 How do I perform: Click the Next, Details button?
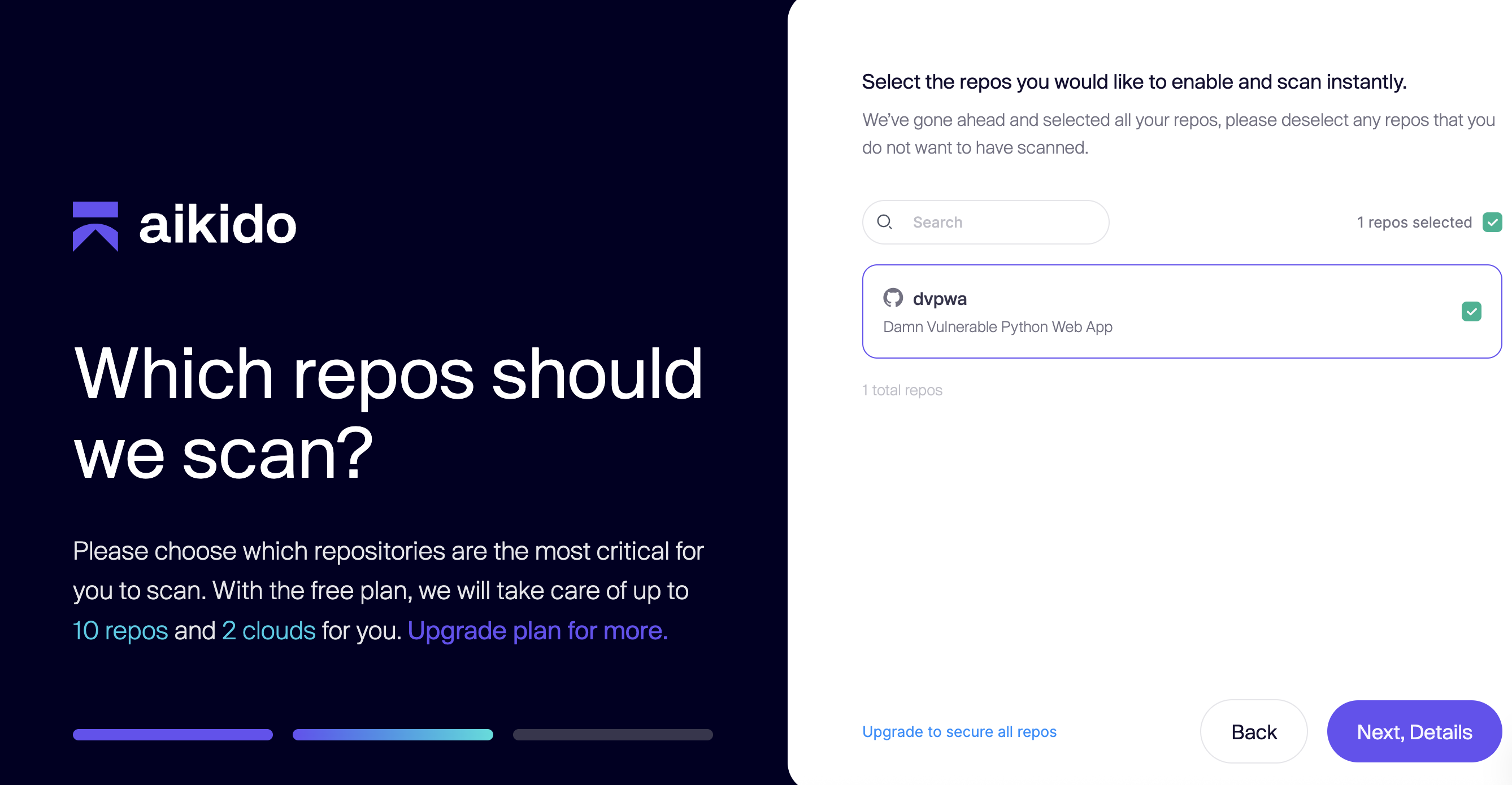point(1414,731)
